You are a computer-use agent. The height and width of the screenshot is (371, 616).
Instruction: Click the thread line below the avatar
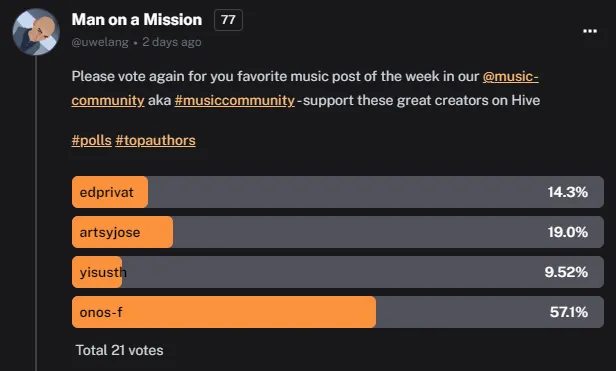(x=36, y=213)
